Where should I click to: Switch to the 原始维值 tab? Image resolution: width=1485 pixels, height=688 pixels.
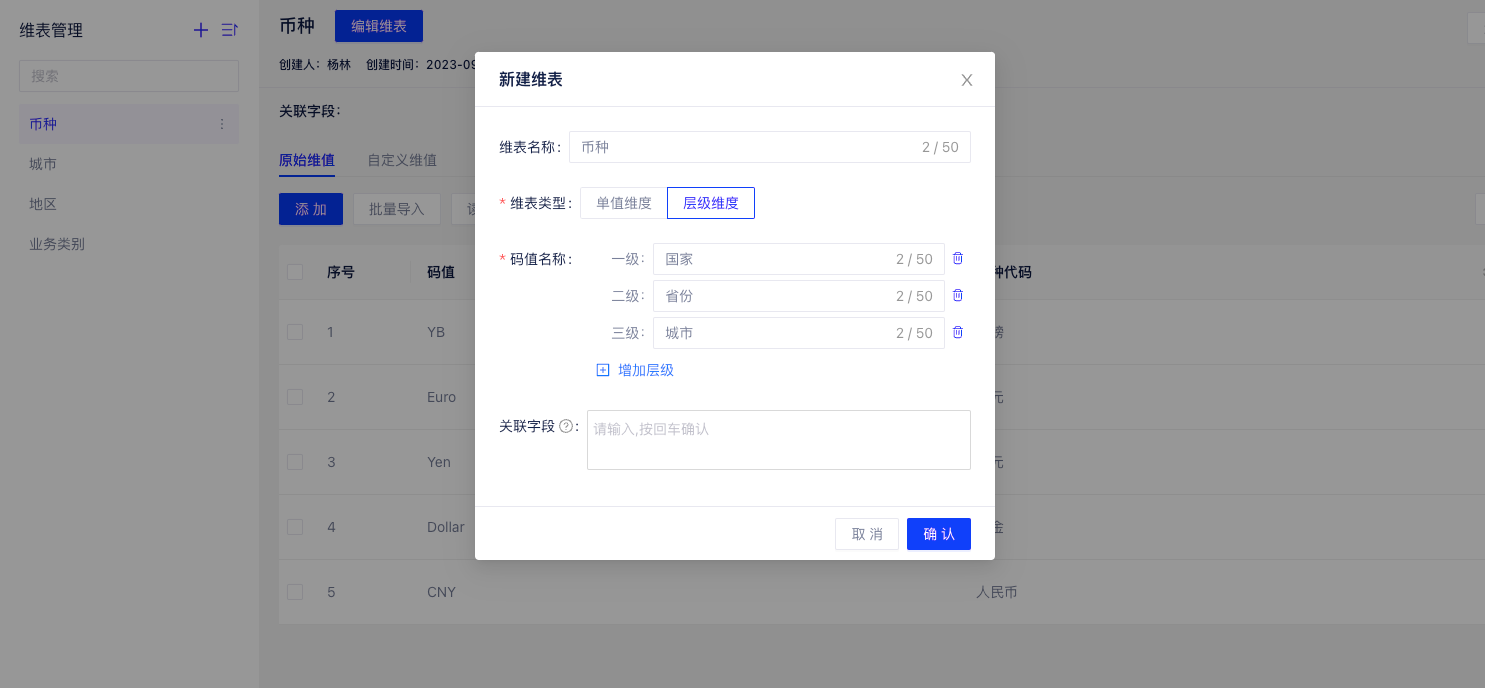pos(306,160)
